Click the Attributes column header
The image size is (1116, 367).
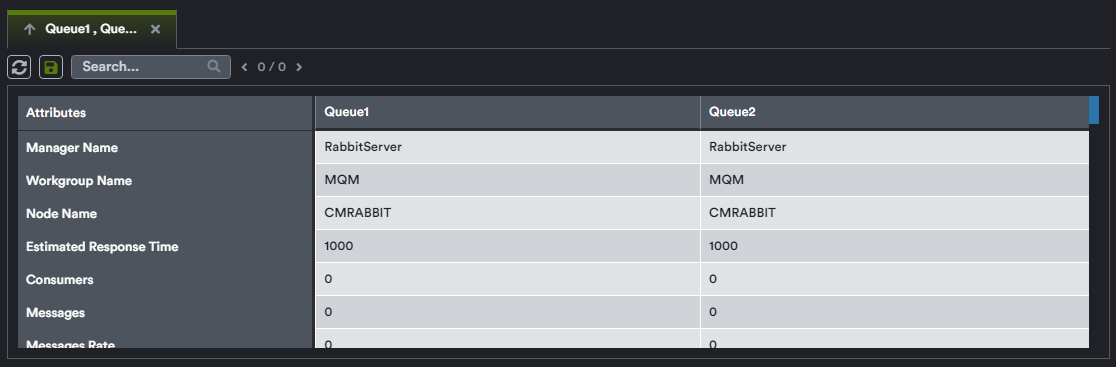click(x=166, y=113)
